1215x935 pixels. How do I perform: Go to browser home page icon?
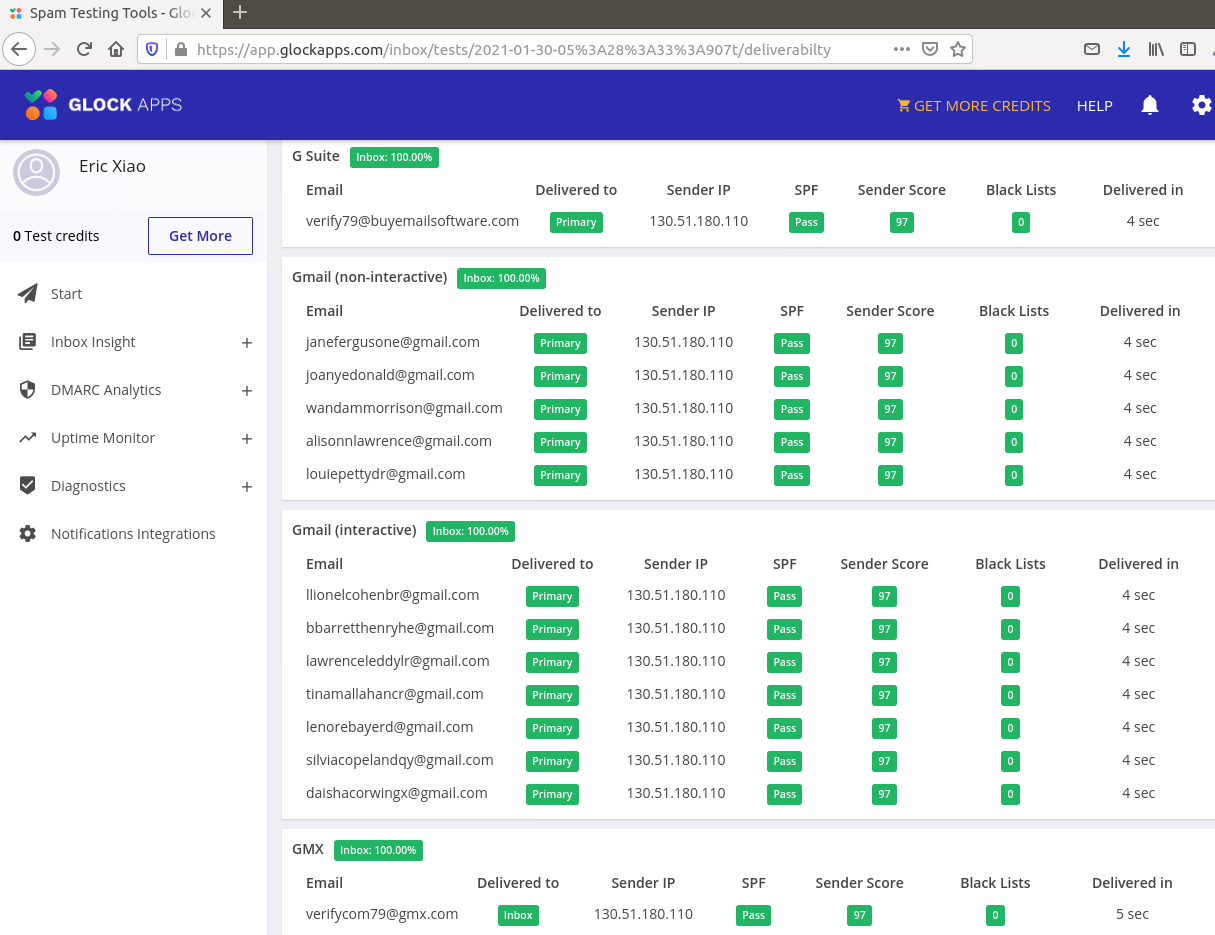coord(116,49)
